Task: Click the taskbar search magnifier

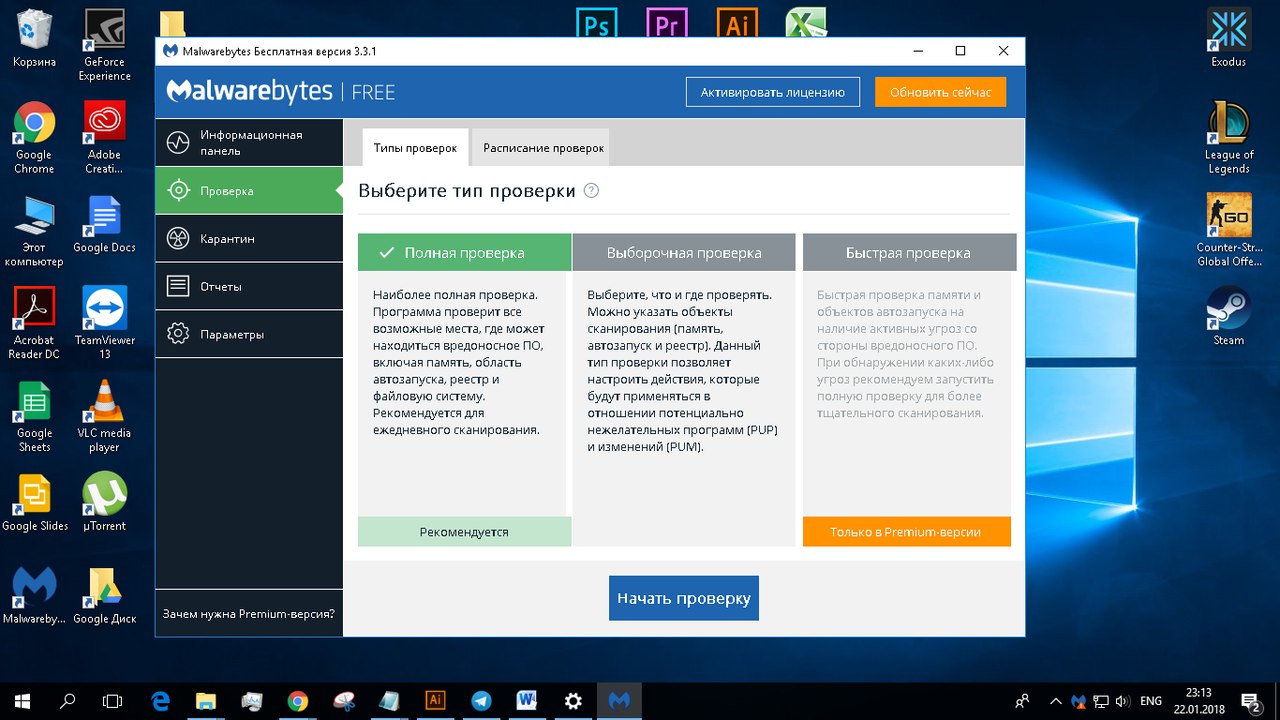Action: tap(68, 701)
